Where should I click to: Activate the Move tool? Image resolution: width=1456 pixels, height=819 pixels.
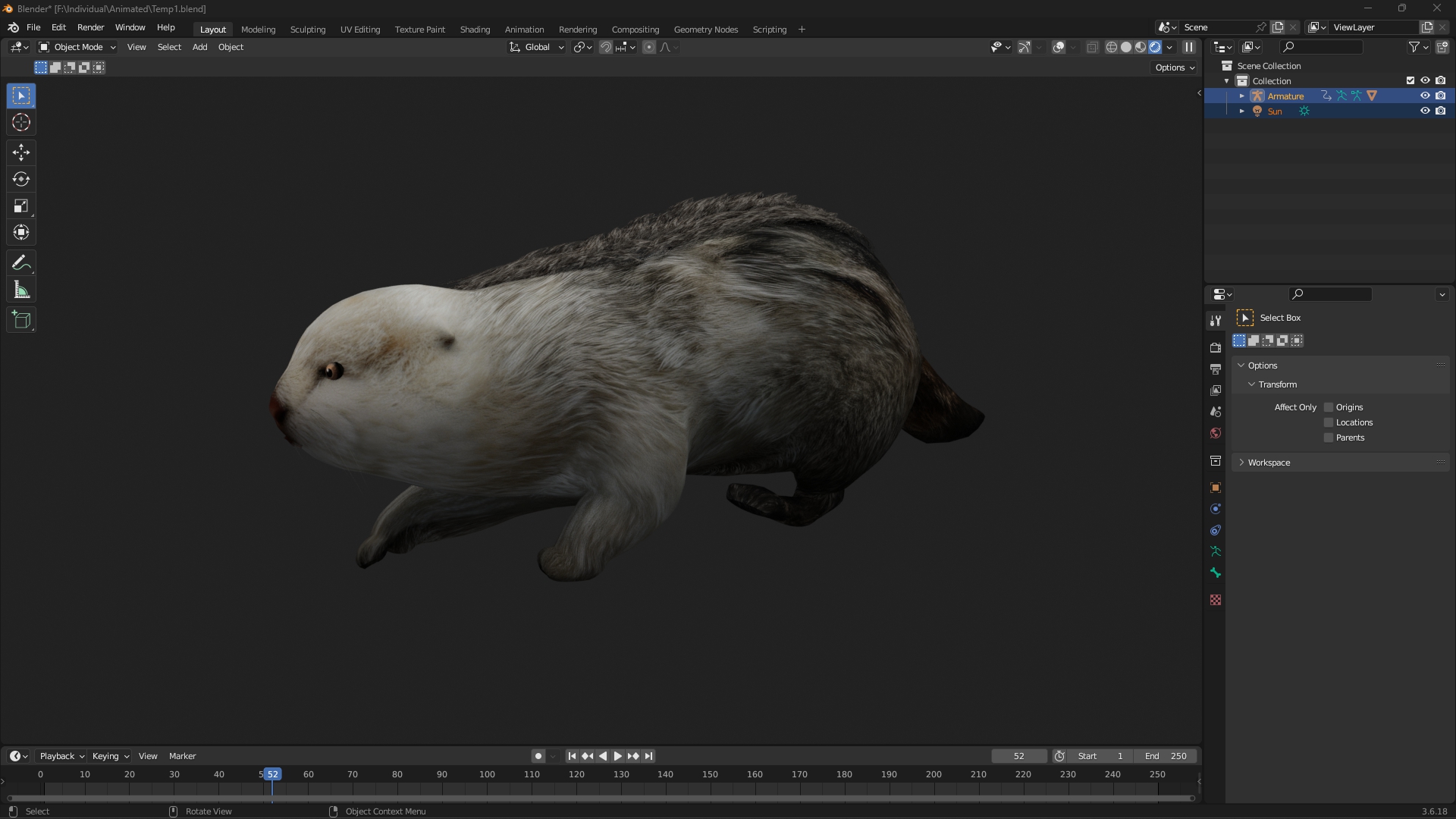coord(21,152)
